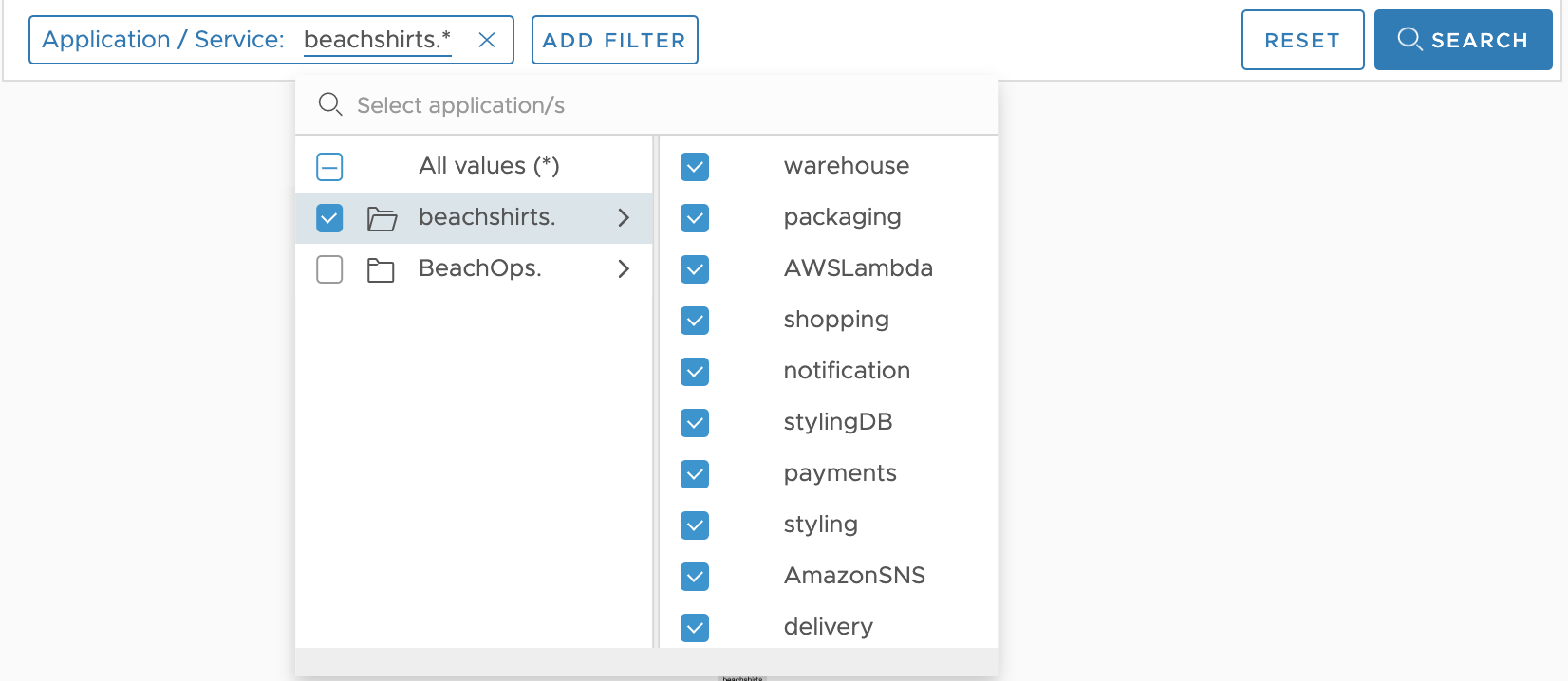Click the SEARCH button
This screenshot has width=1568, height=681.
(1464, 40)
